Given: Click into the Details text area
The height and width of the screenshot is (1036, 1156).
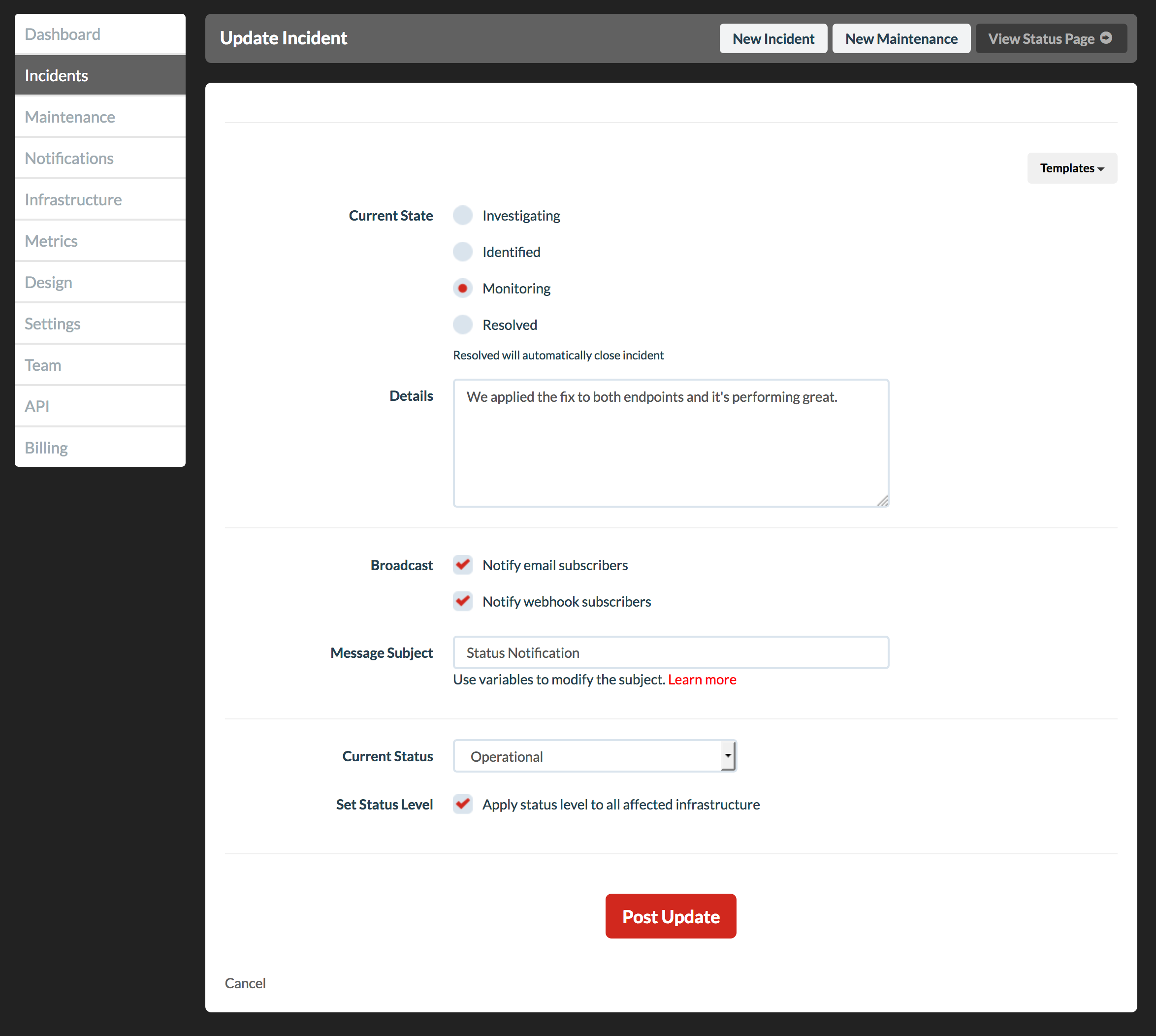Looking at the screenshot, I should pyautogui.click(x=671, y=443).
